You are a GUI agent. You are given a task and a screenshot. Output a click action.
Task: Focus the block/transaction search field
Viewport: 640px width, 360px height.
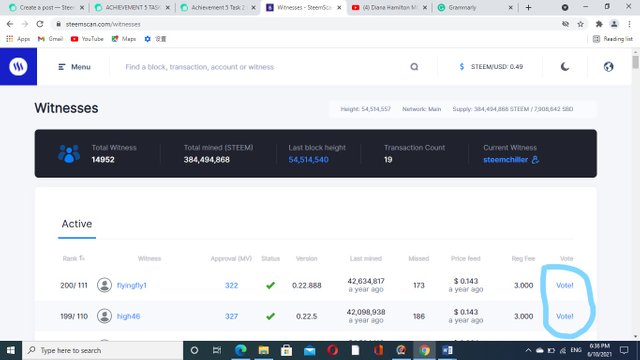261,67
